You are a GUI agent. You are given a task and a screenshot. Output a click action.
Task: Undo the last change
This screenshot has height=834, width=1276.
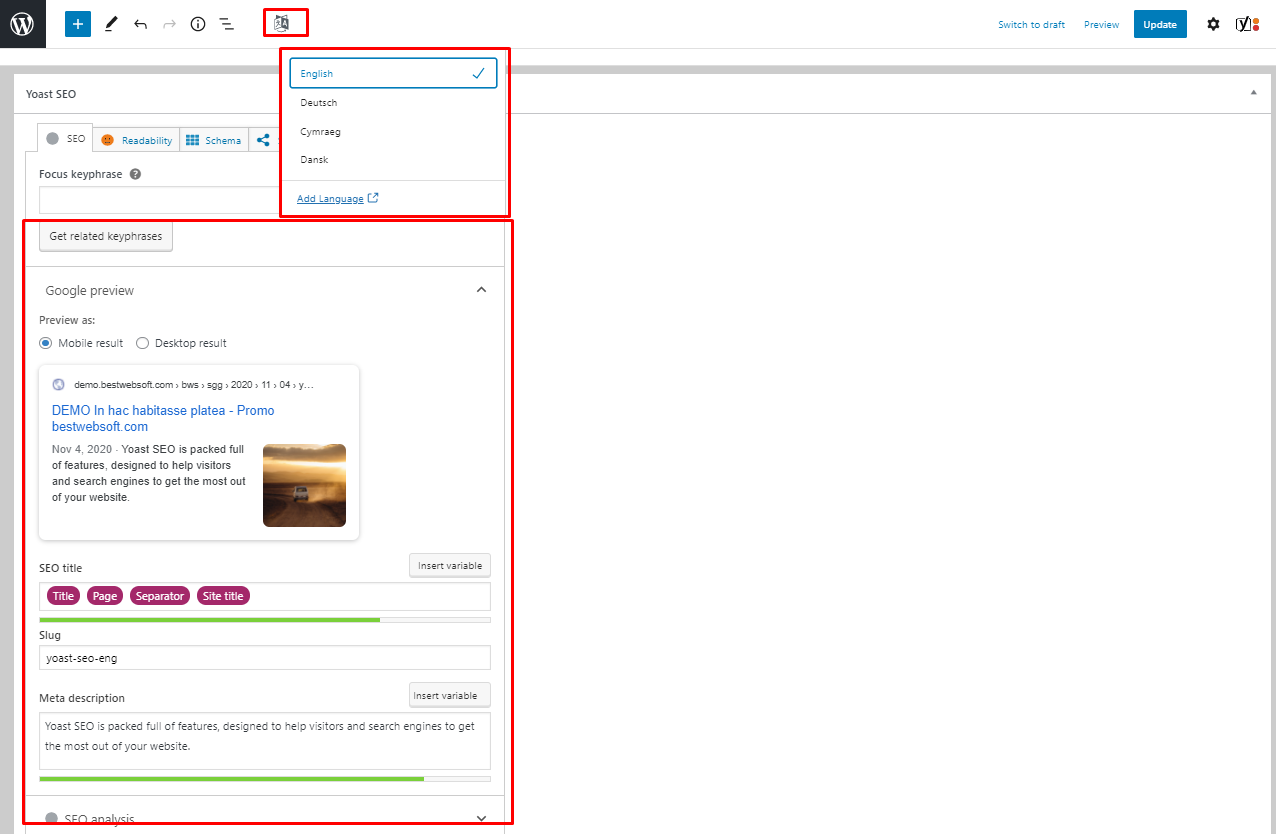tap(140, 24)
